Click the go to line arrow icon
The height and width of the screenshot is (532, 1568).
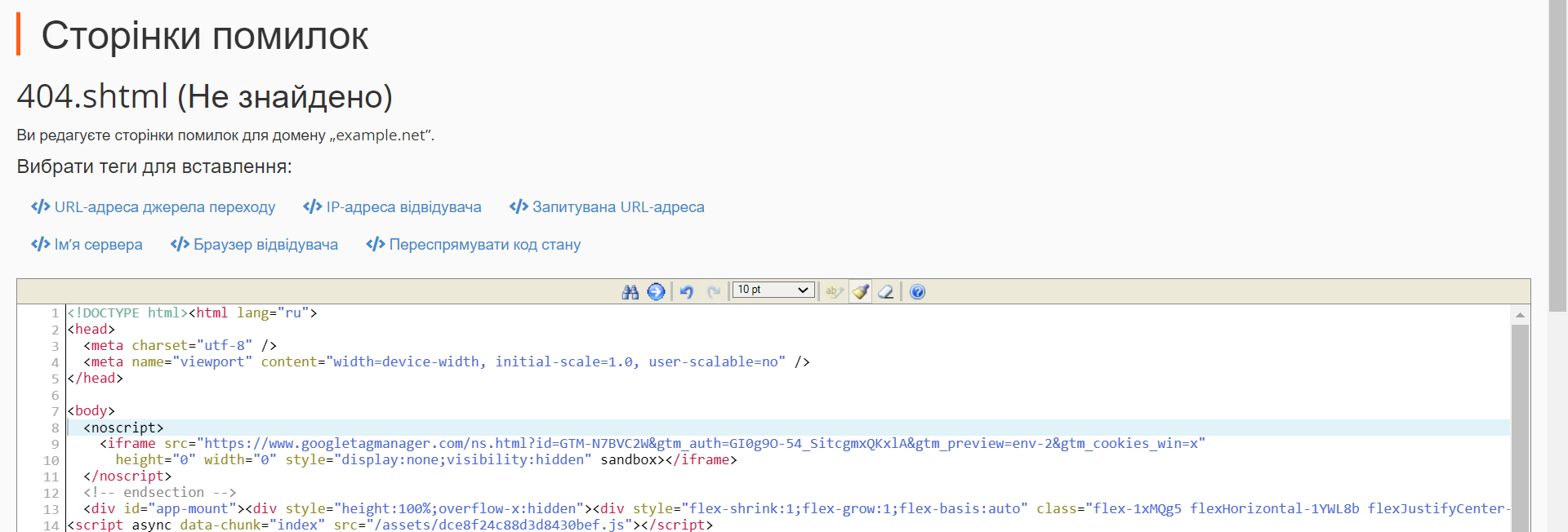pos(656,292)
